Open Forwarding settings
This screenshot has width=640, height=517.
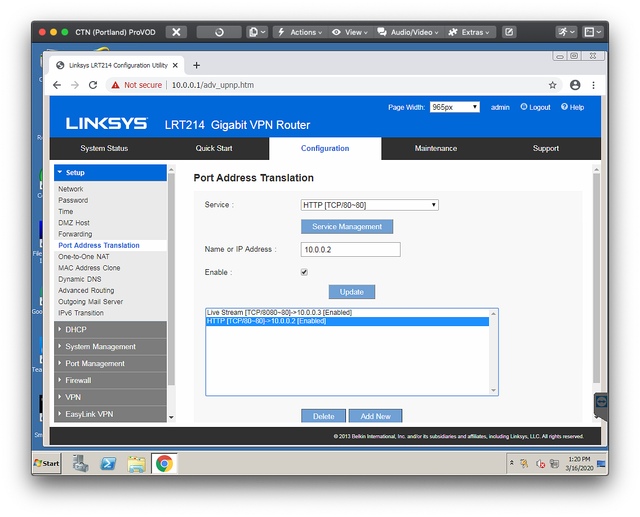pos(75,234)
